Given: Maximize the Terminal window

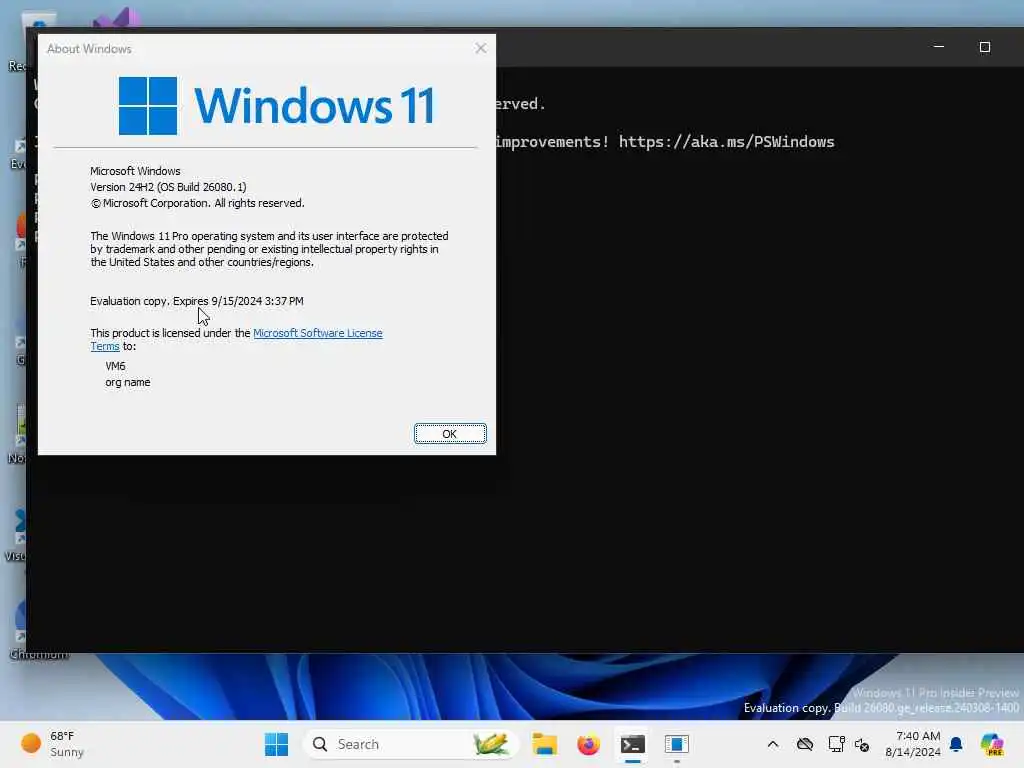Looking at the screenshot, I should (x=985, y=47).
